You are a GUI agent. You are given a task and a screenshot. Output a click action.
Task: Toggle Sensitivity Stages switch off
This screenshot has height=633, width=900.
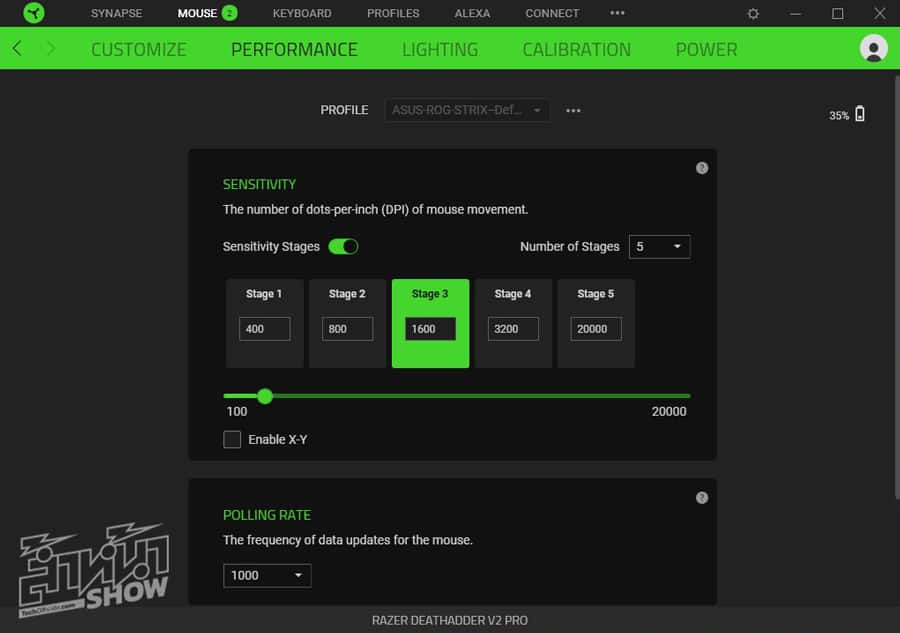pos(343,246)
